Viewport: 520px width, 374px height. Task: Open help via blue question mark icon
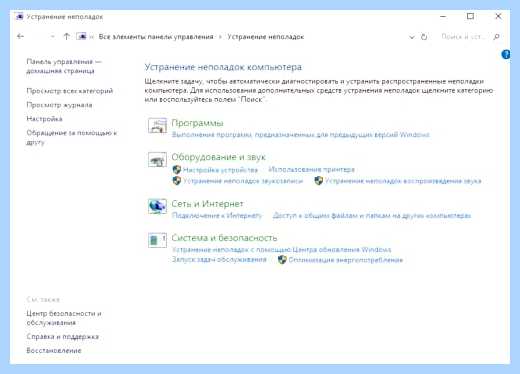coord(506,54)
